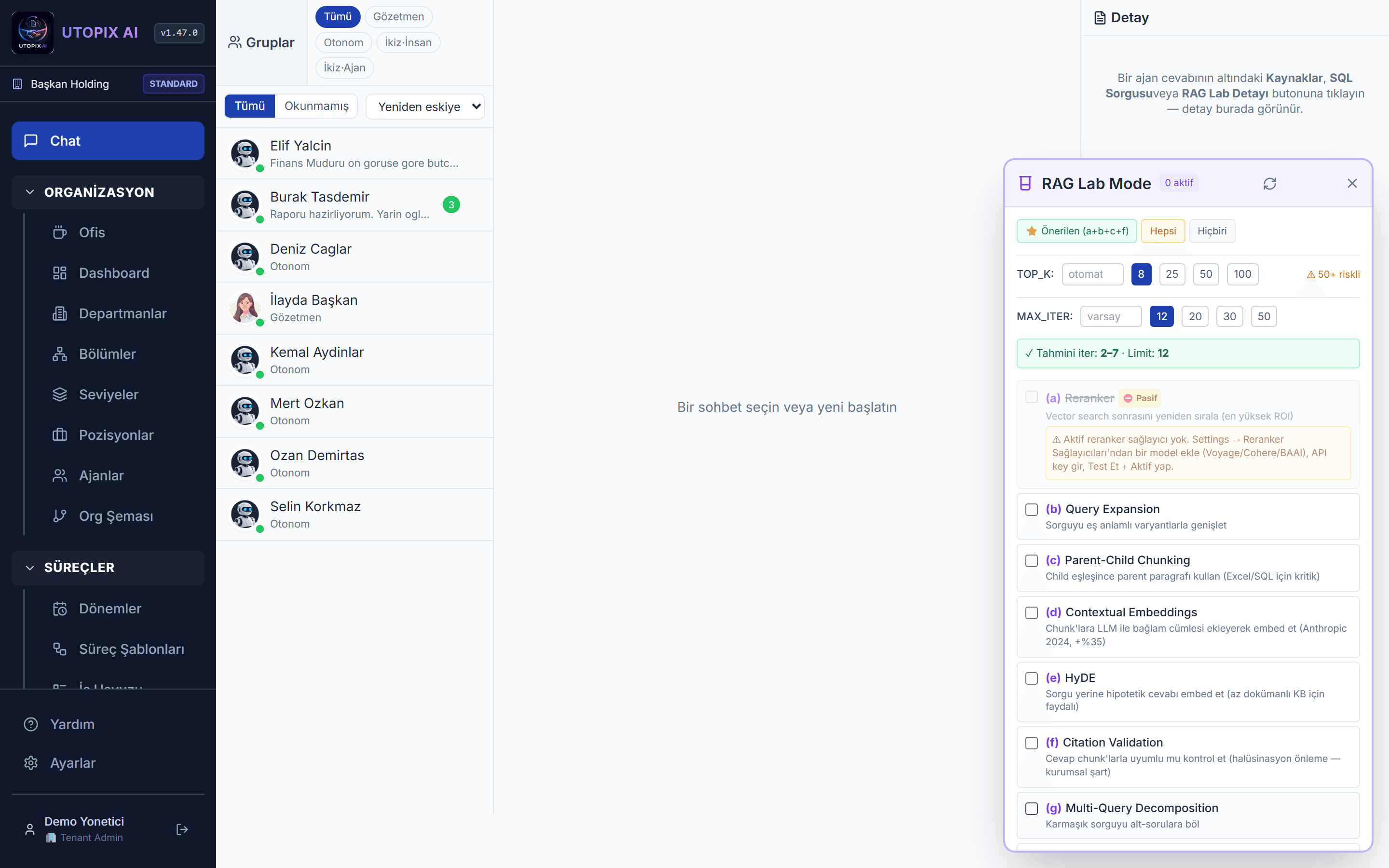This screenshot has width=1389, height=868.
Task: Enable the Query Expansion checkbox
Action: pyautogui.click(x=1032, y=509)
